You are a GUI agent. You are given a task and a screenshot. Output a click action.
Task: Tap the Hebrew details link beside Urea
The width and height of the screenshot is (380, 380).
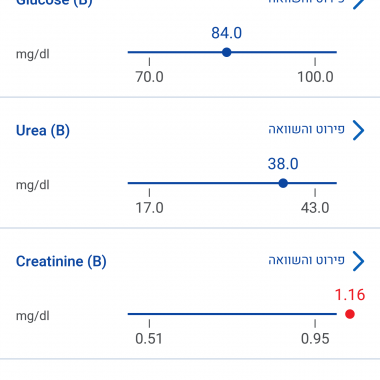(x=307, y=129)
